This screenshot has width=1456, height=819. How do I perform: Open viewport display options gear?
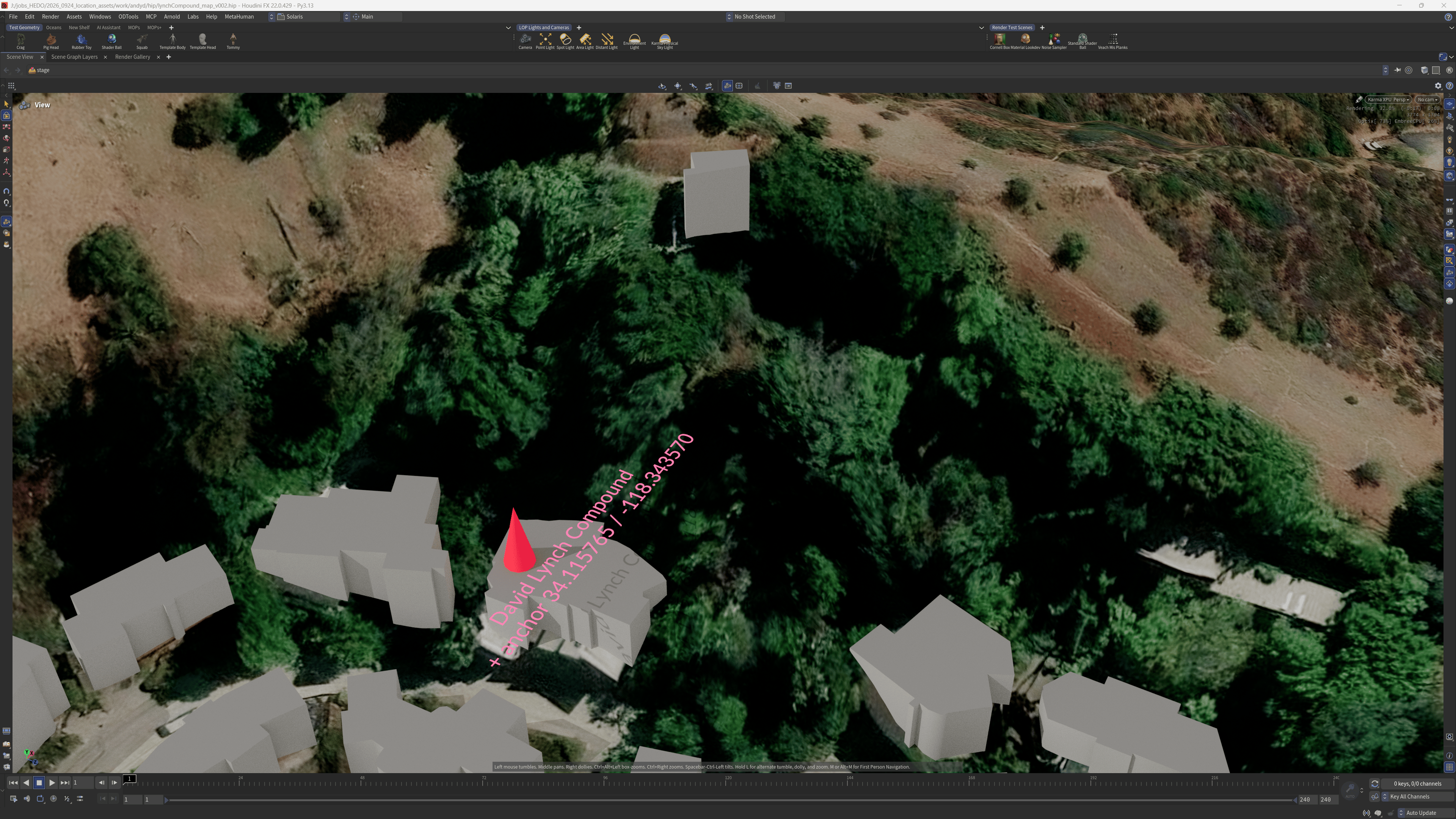pyautogui.click(x=1438, y=86)
